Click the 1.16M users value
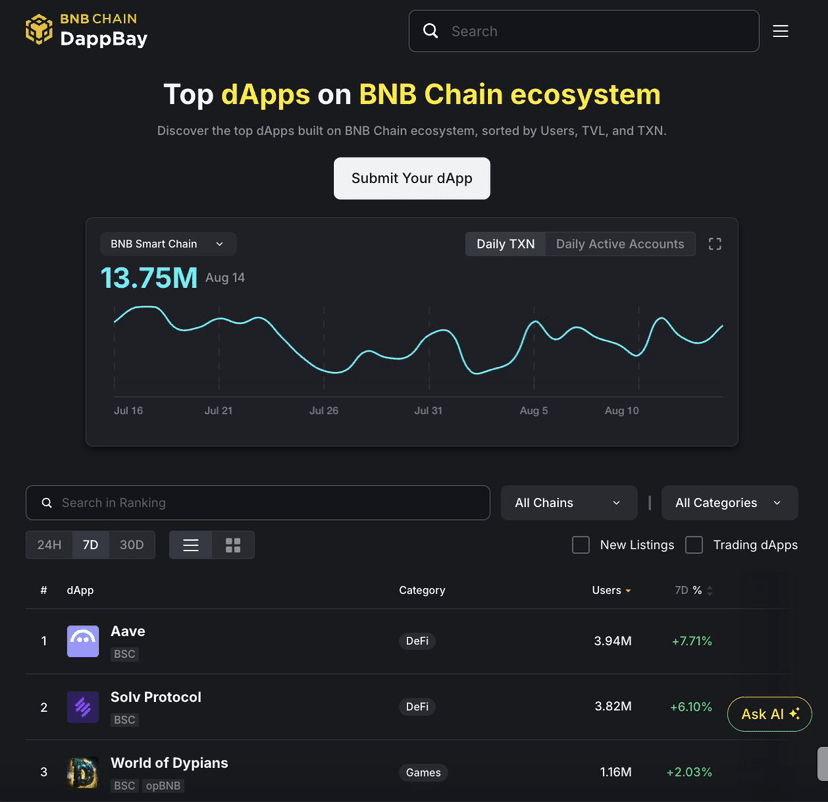The image size is (828, 802). pyautogui.click(x=616, y=772)
